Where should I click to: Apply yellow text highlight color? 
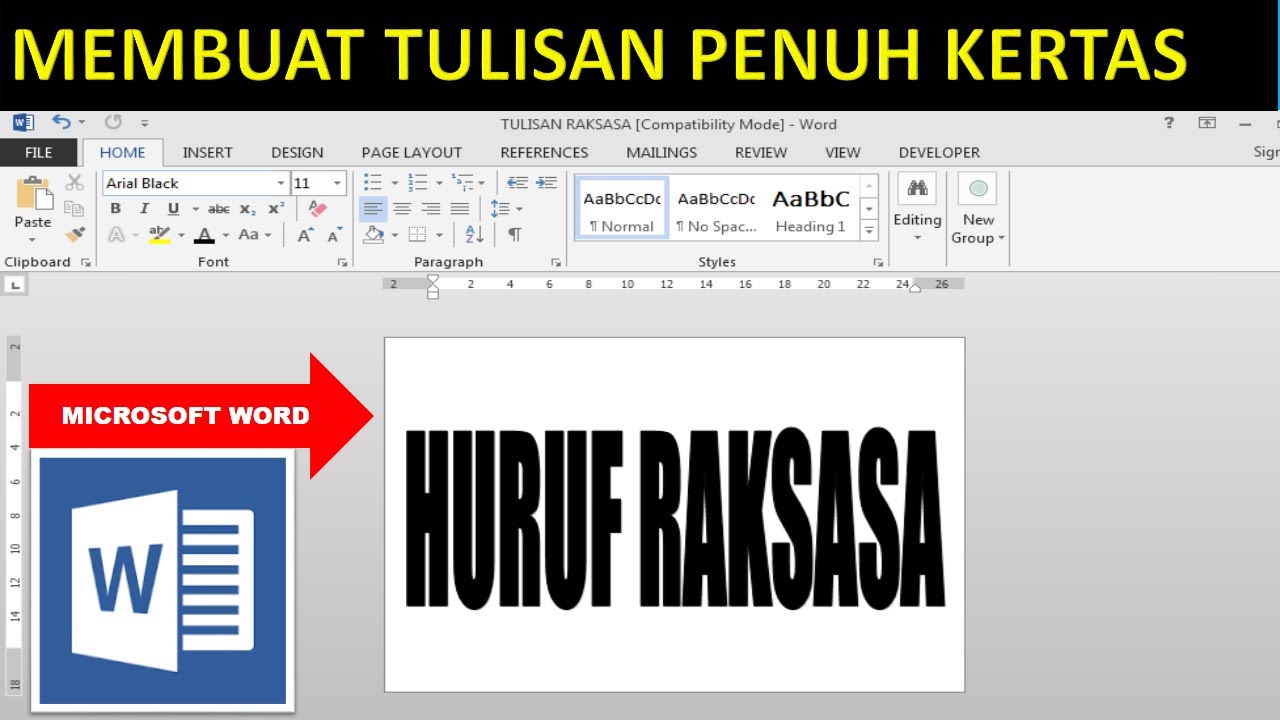point(159,235)
